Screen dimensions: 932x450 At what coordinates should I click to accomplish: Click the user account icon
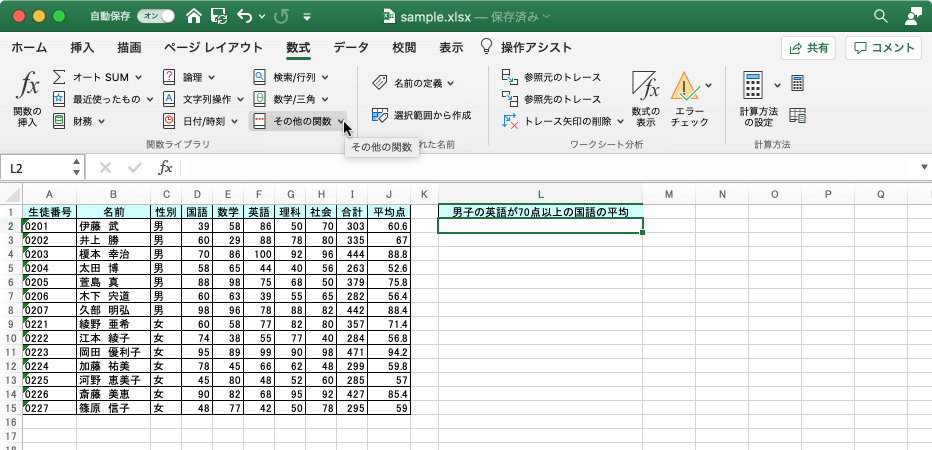[x=912, y=17]
